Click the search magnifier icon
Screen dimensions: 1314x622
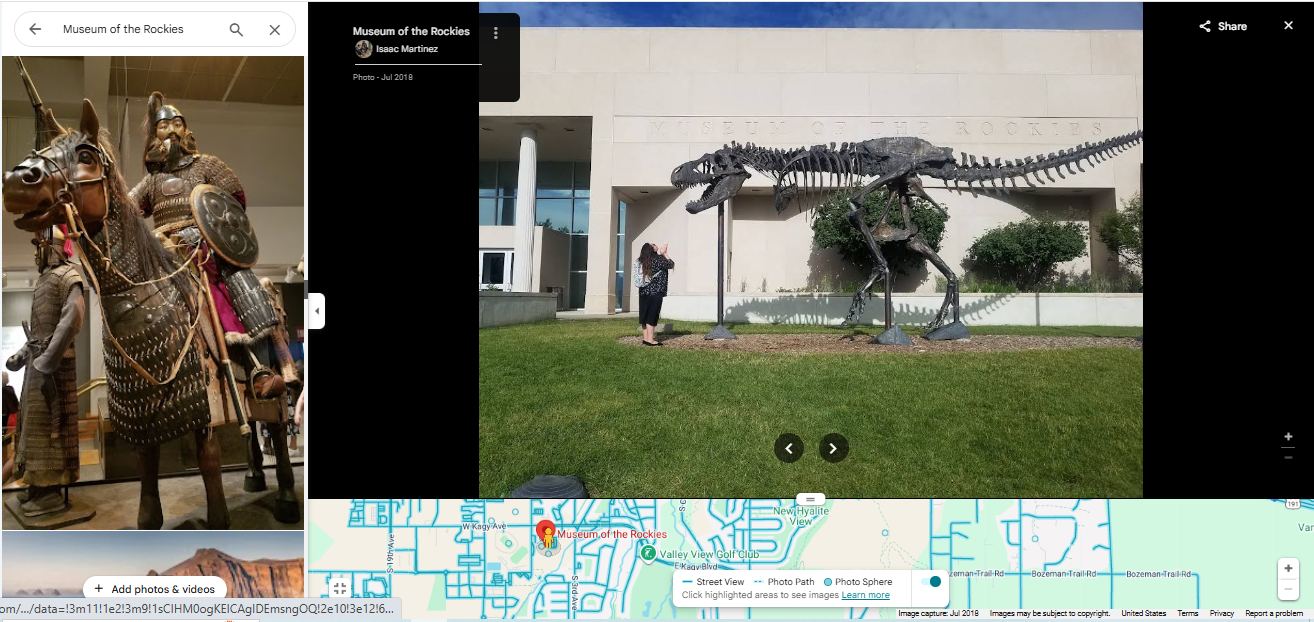[236, 30]
